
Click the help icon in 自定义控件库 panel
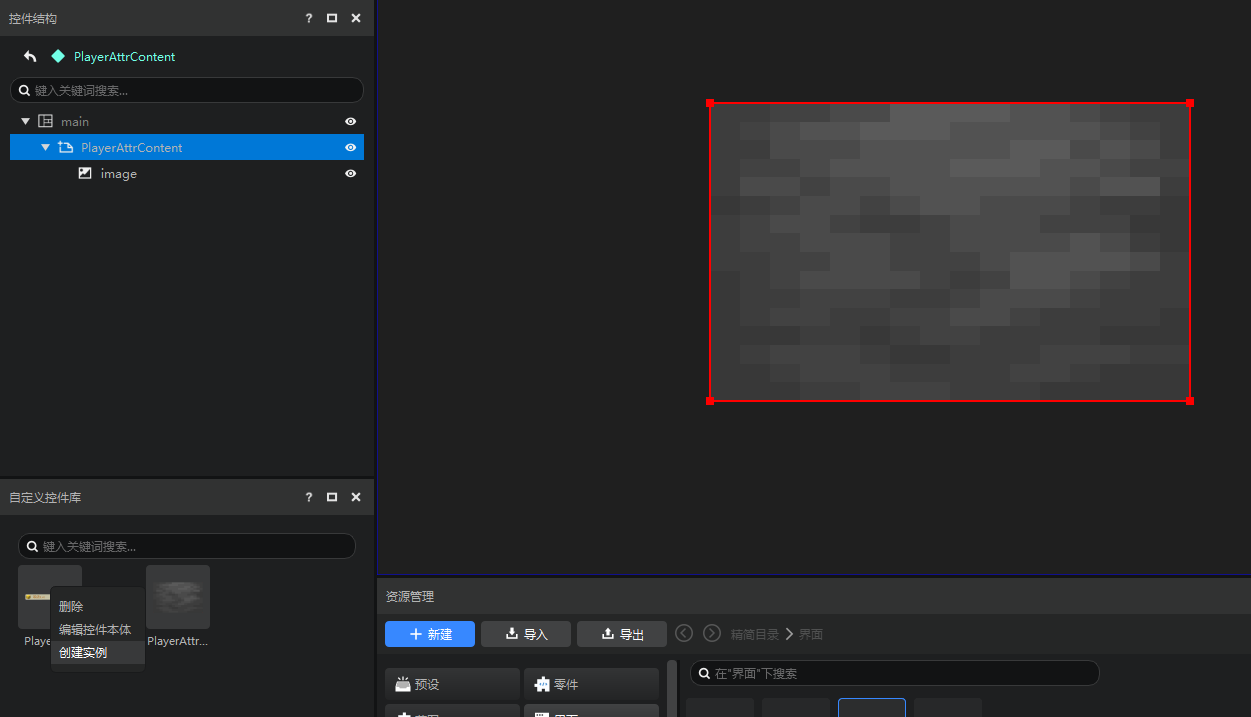coord(309,497)
